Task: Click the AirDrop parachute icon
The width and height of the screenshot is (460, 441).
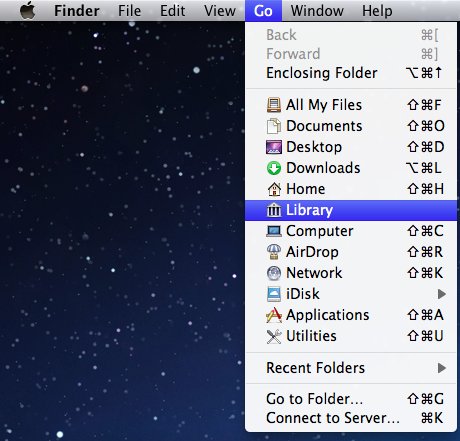Action: 274,252
